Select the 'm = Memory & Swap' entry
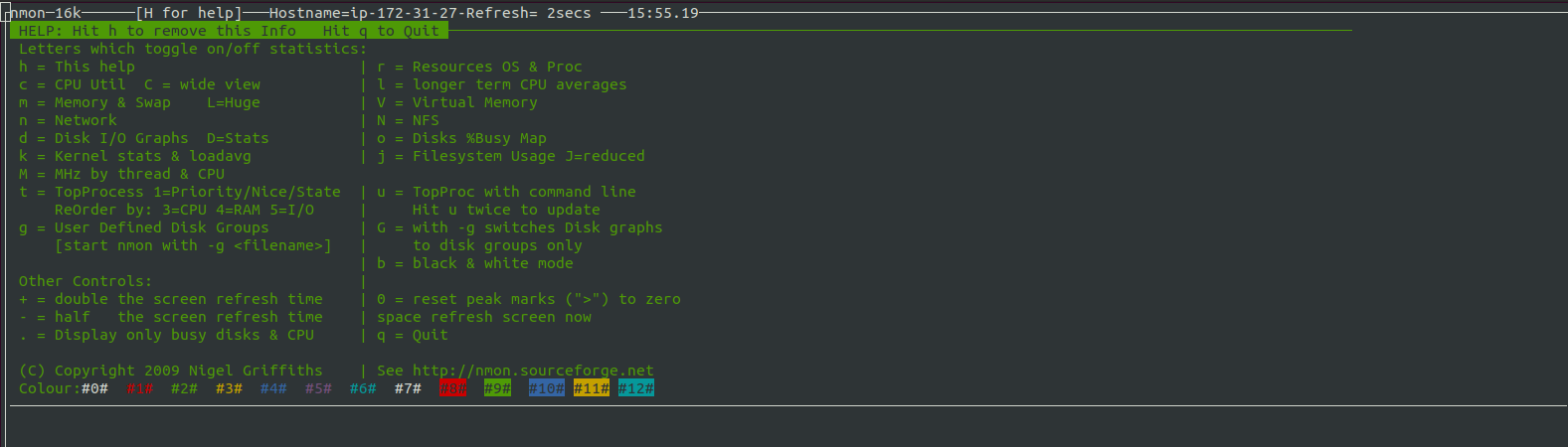Viewport: 1568px width, 447px height. point(94,102)
